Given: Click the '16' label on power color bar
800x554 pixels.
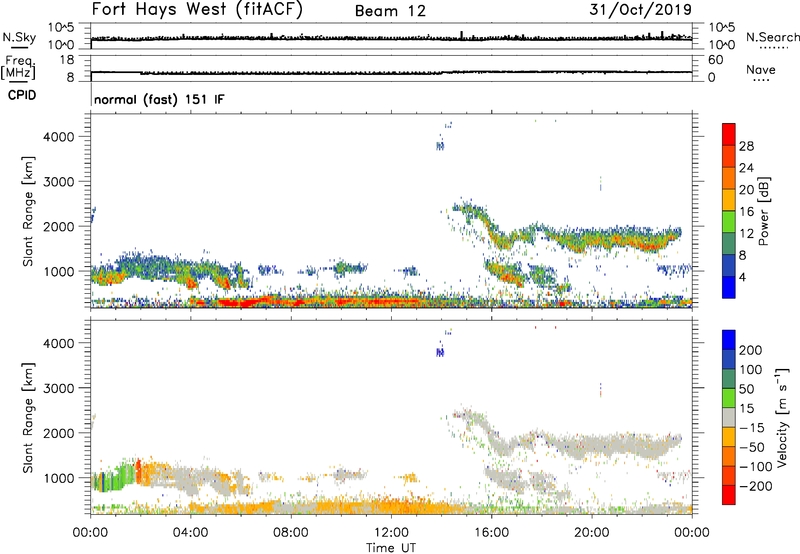Looking at the screenshot, I should 746,211.
